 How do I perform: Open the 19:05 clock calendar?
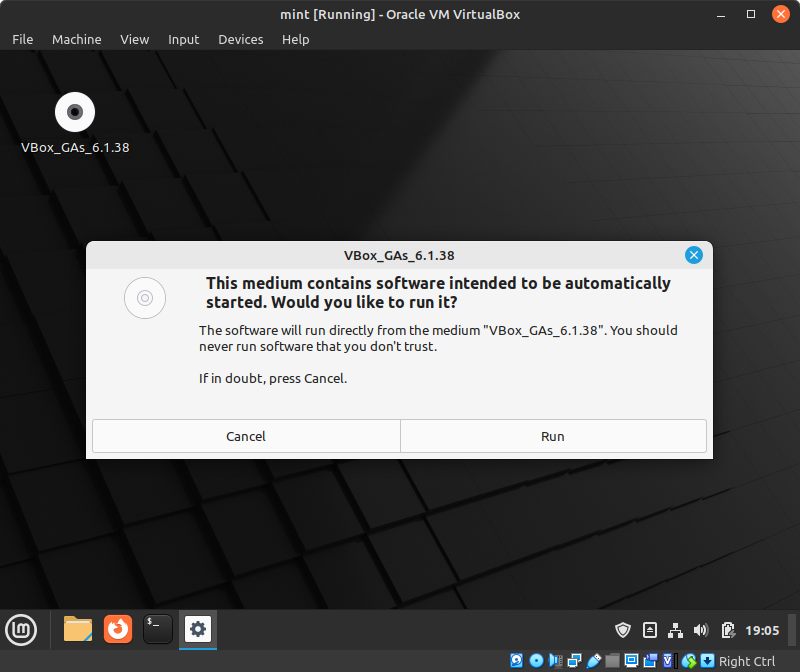pos(762,631)
